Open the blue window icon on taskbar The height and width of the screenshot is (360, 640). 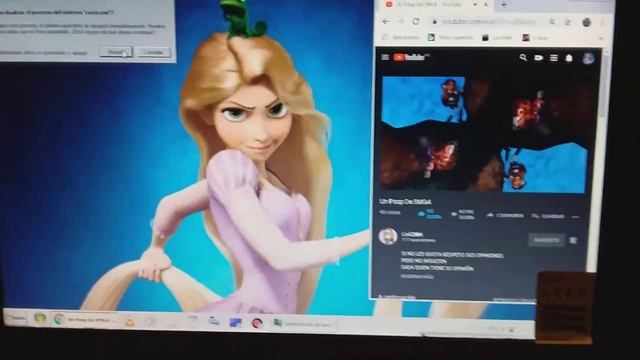(x=235, y=322)
